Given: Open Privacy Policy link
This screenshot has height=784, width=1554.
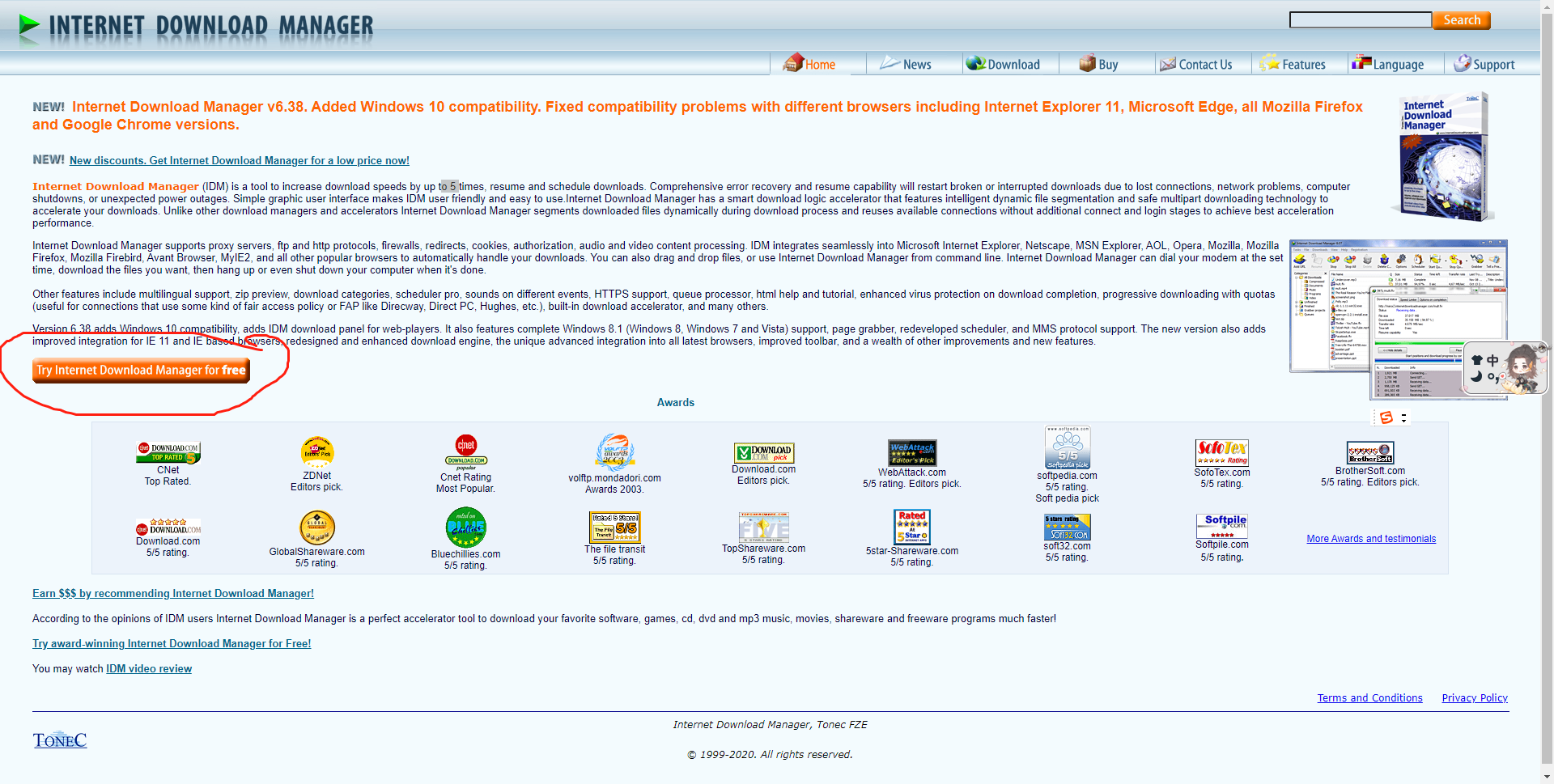Looking at the screenshot, I should (x=1475, y=698).
